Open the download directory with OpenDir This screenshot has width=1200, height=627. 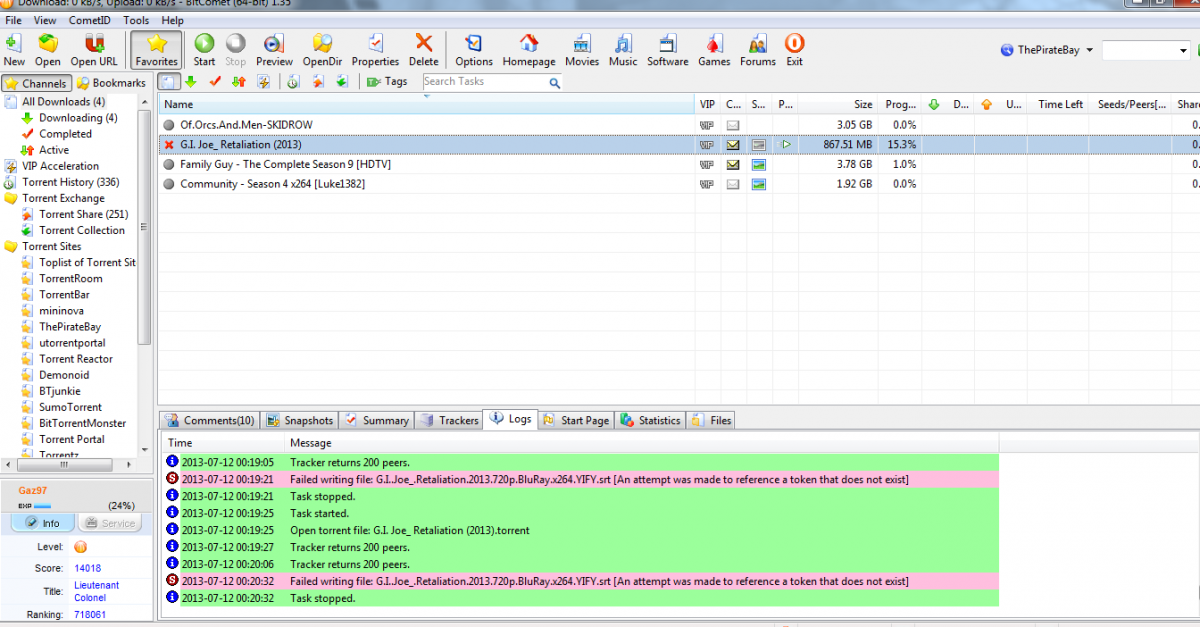(323, 49)
